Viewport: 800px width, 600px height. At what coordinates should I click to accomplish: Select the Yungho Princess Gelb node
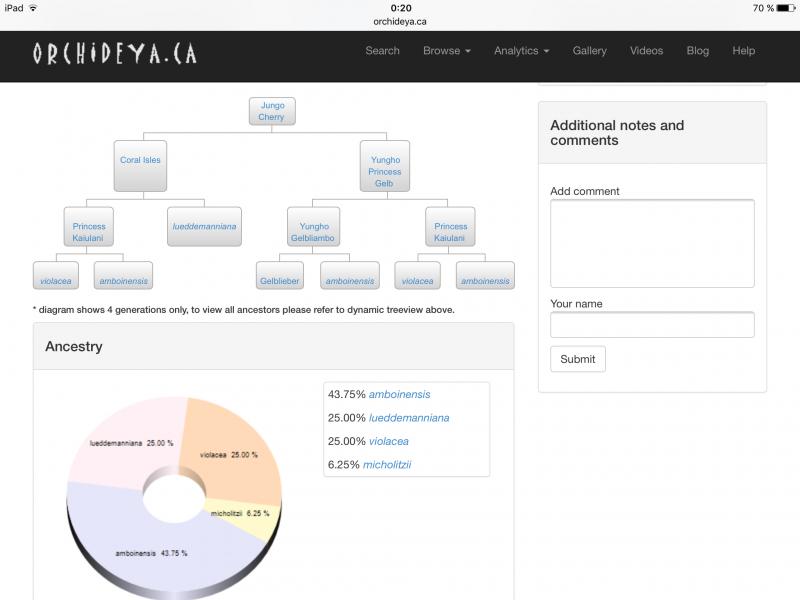click(384, 171)
